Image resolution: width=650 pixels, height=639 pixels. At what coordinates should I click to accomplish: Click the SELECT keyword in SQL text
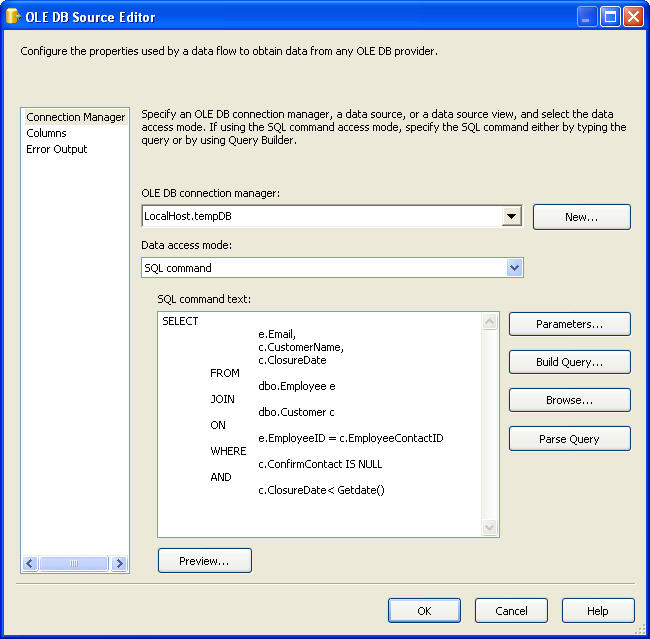(180, 321)
